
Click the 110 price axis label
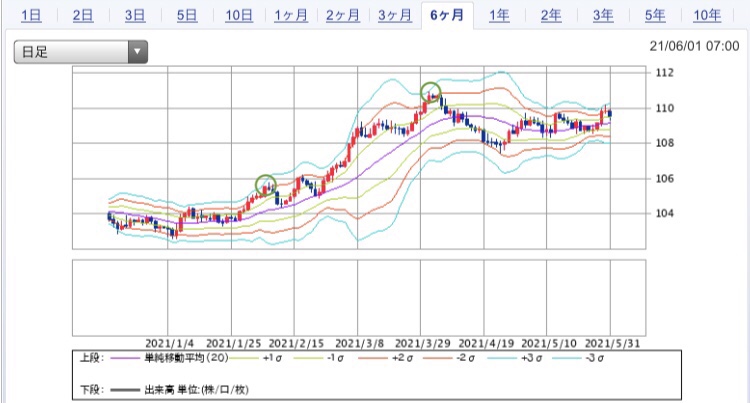coord(664,108)
